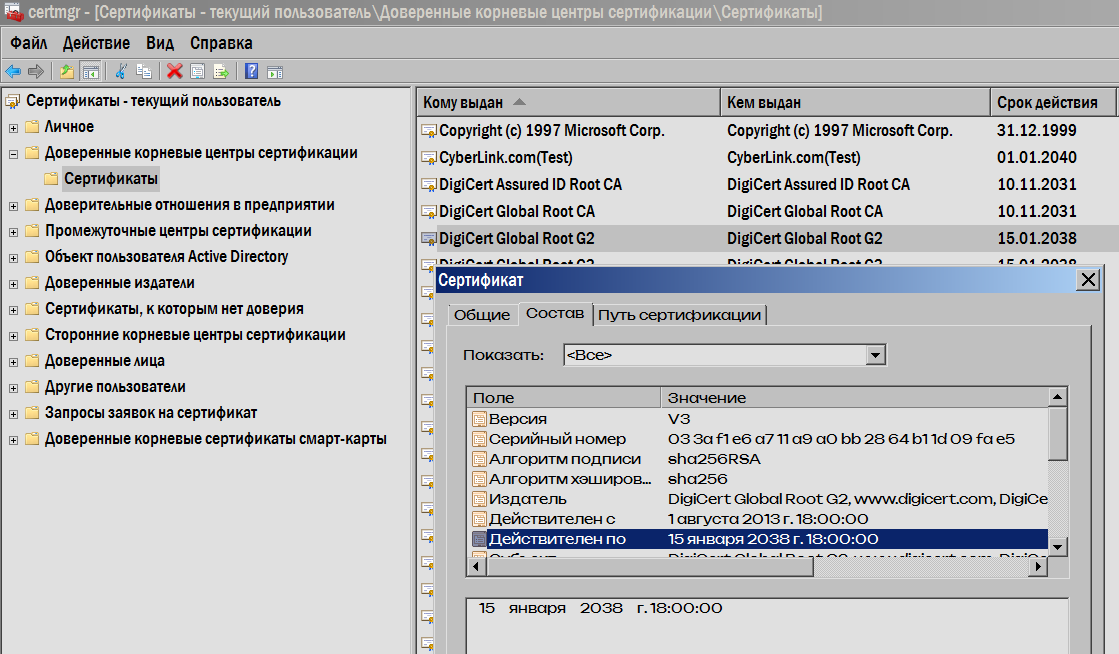Open the Справка menu

[221, 44]
